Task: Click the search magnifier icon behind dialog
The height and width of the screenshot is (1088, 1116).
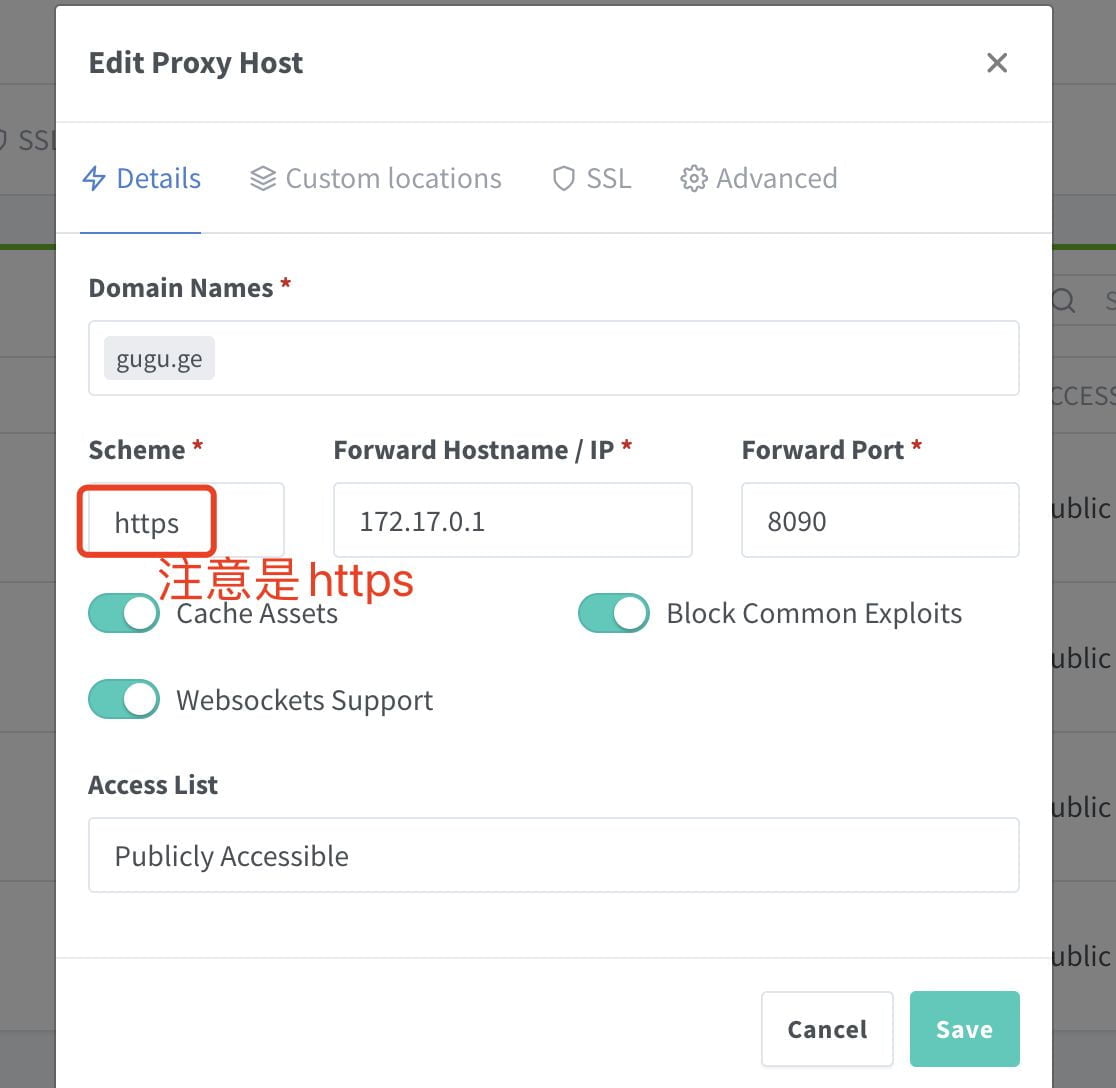Action: point(1065,301)
